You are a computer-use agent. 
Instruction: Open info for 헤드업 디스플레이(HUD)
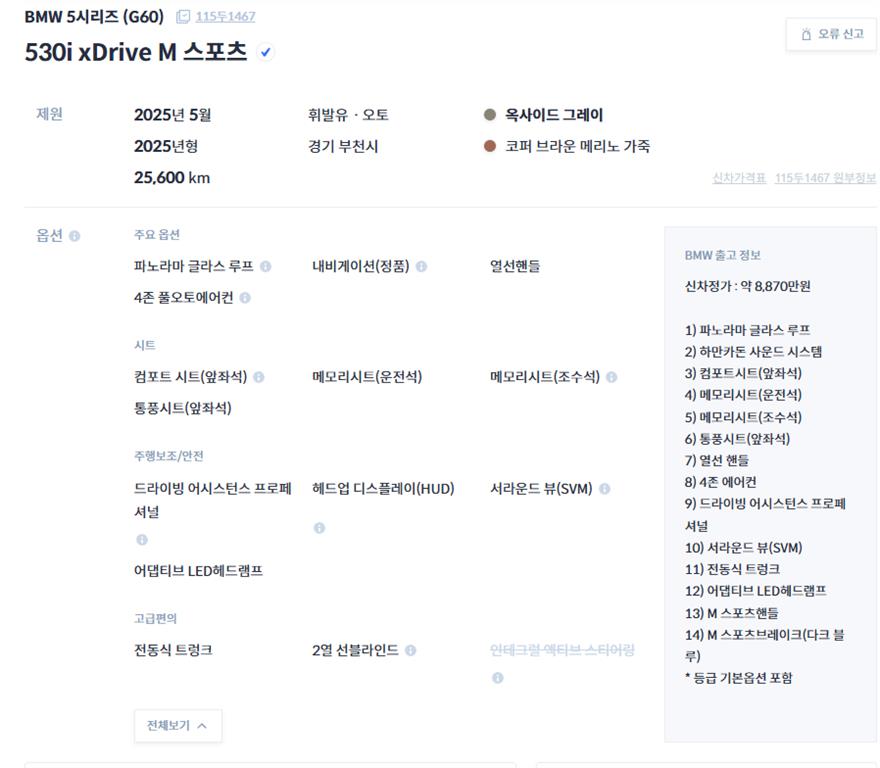318,530
